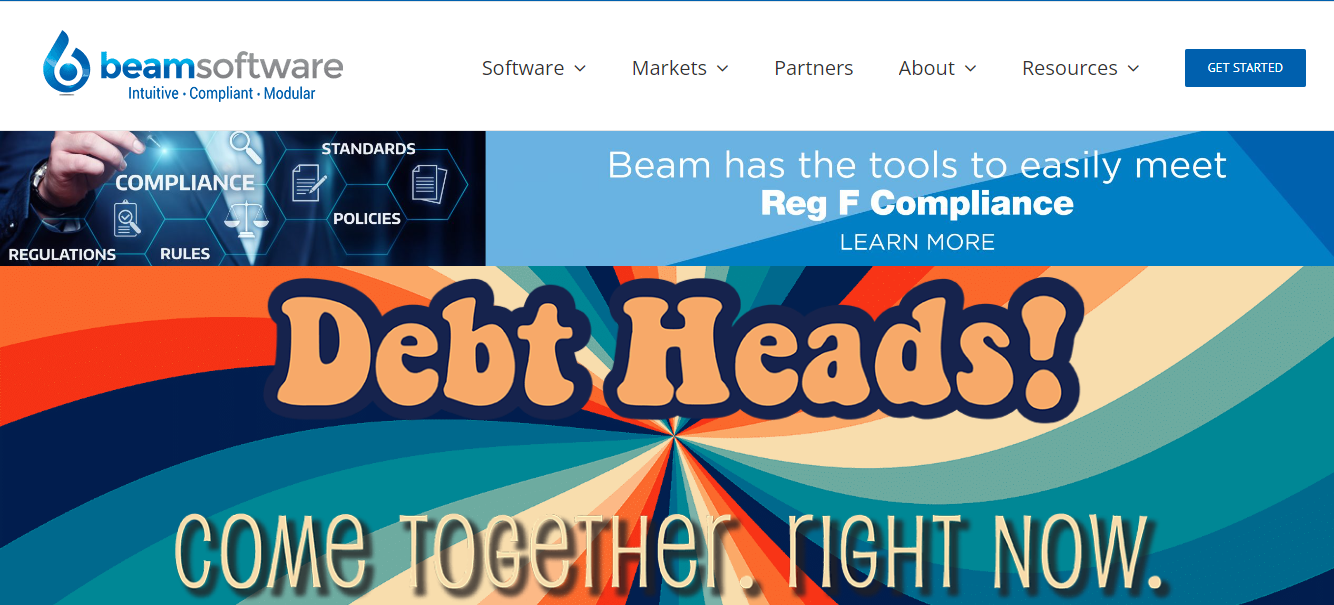Click the magnifying glass hexagon icon
Image resolution: width=1334 pixels, height=605 pixels.
coord(245,148)
